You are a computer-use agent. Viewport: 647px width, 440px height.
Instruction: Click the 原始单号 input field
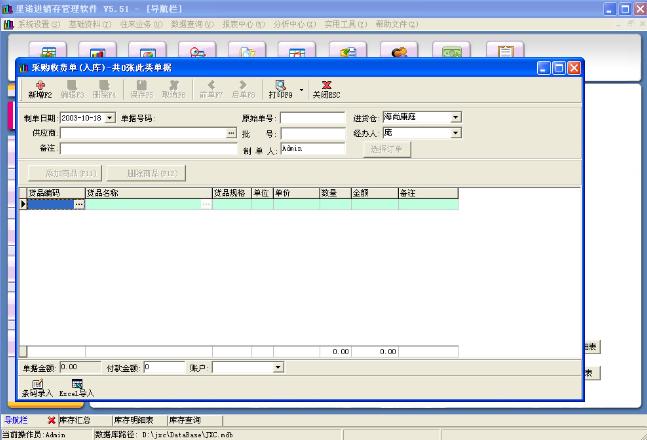click(x=312, y=118)
